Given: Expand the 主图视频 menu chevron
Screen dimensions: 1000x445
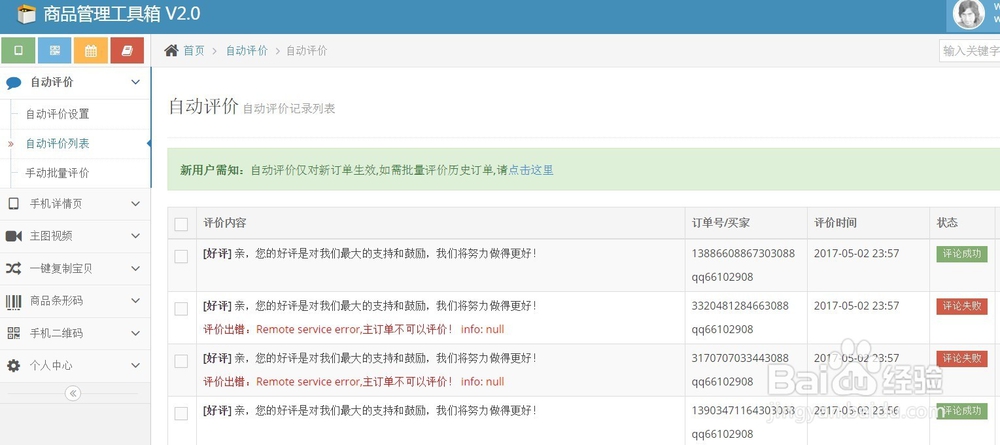Looking at the screenshot, I should coord(135,237).
